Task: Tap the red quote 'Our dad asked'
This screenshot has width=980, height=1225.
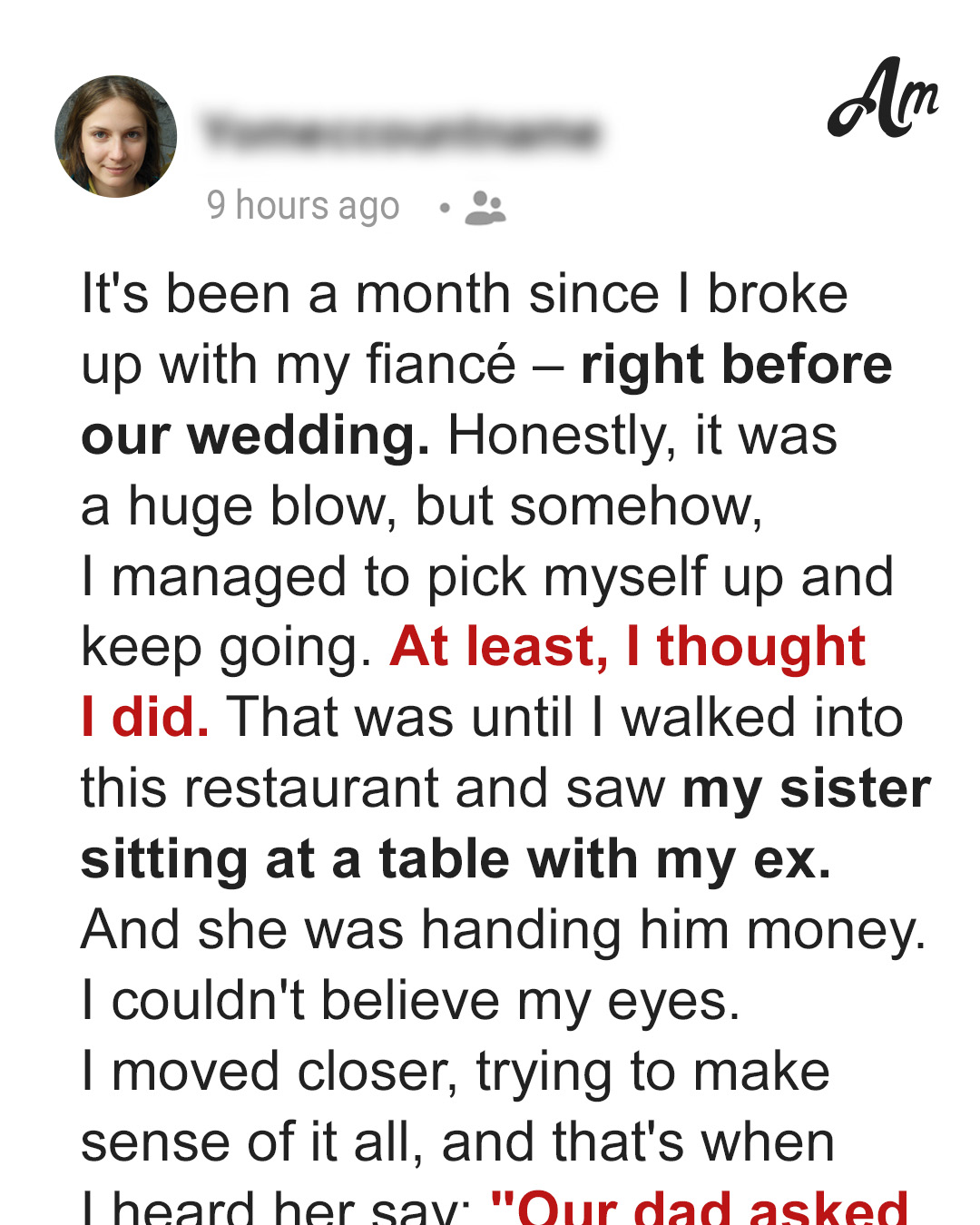Action: [x=699, y=1206]
